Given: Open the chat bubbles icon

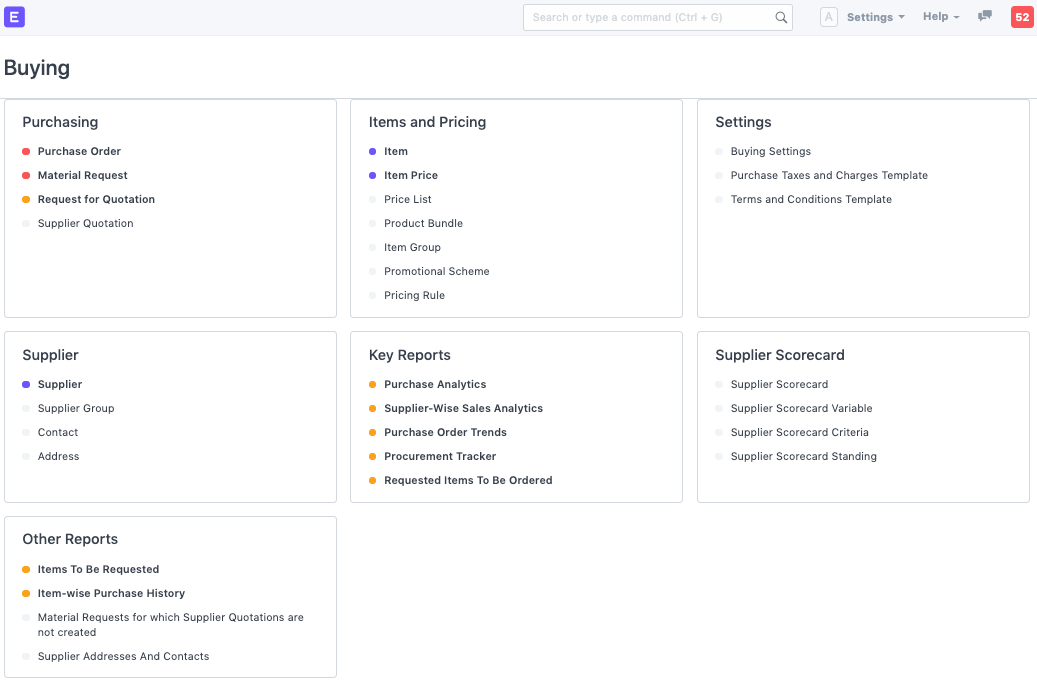Looking at the screenshot, I should pyautogui.click(x=985, y=17).
